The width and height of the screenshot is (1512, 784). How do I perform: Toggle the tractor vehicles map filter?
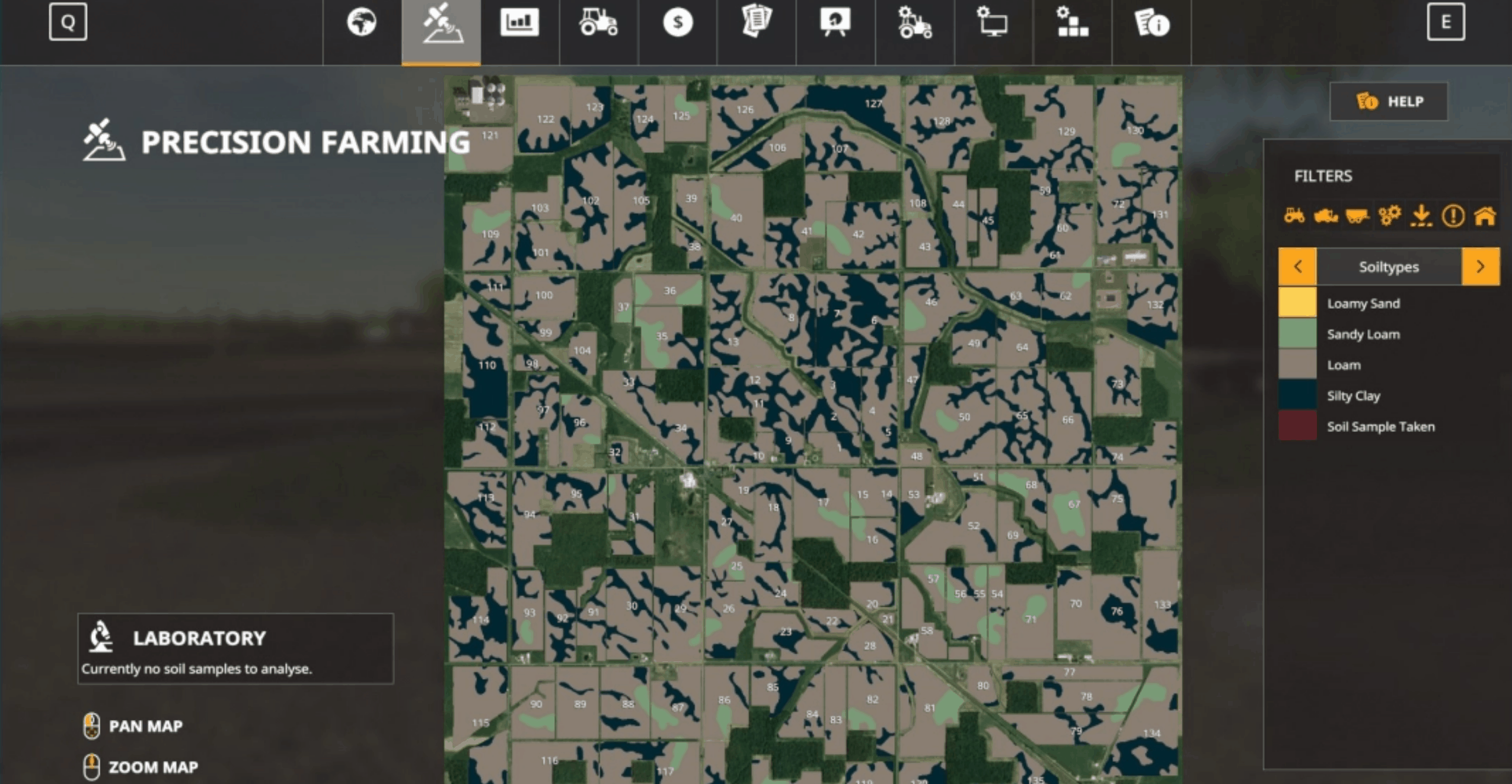pos(1294,216)
